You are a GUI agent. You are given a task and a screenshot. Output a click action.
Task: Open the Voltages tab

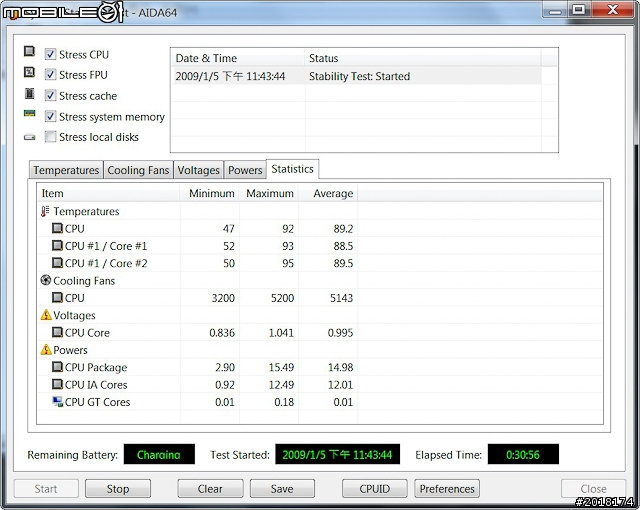(199, 170)
